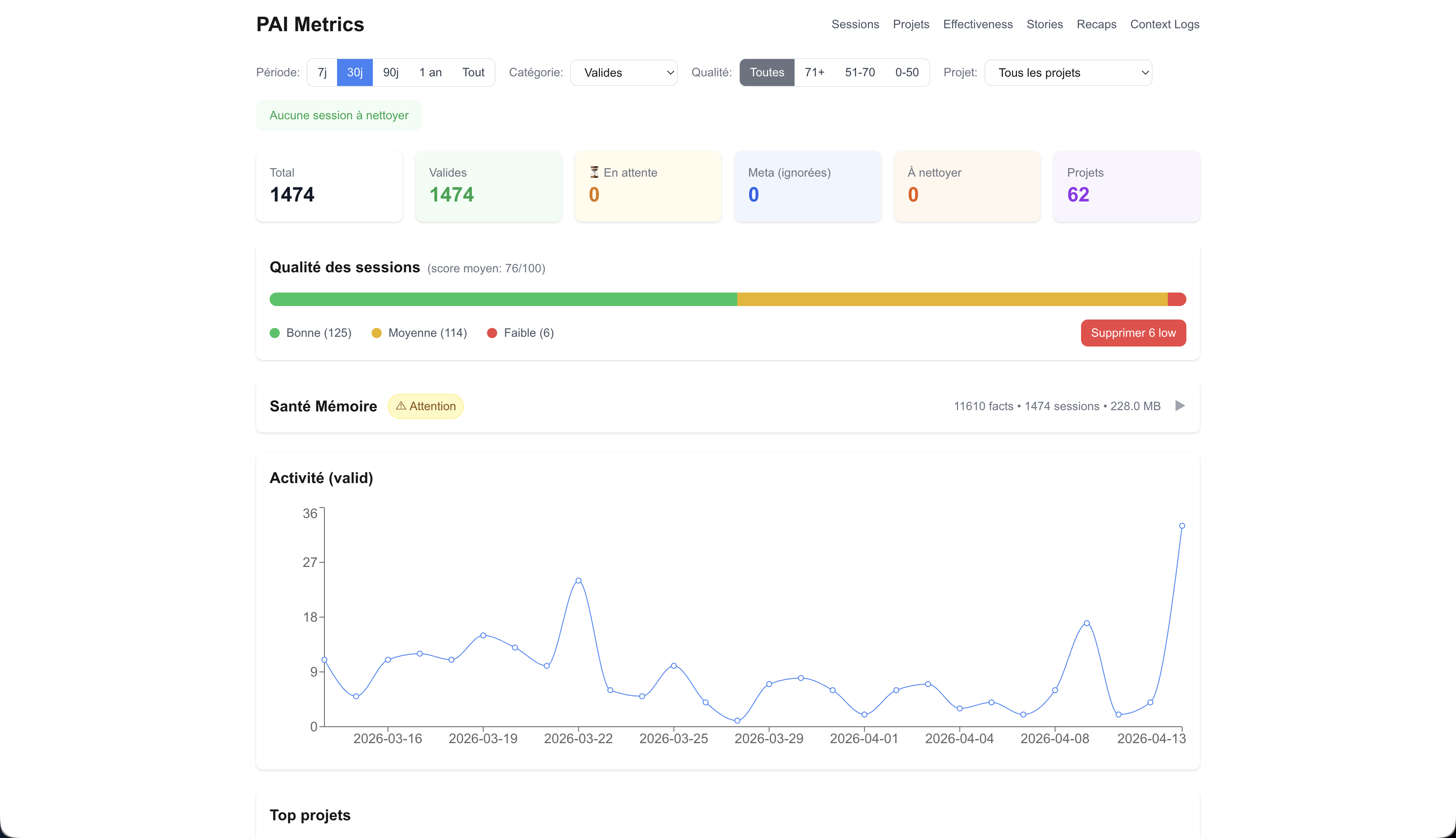Click the green segment of quality bar
The image size is (1456, 838).
coord(503,299)
